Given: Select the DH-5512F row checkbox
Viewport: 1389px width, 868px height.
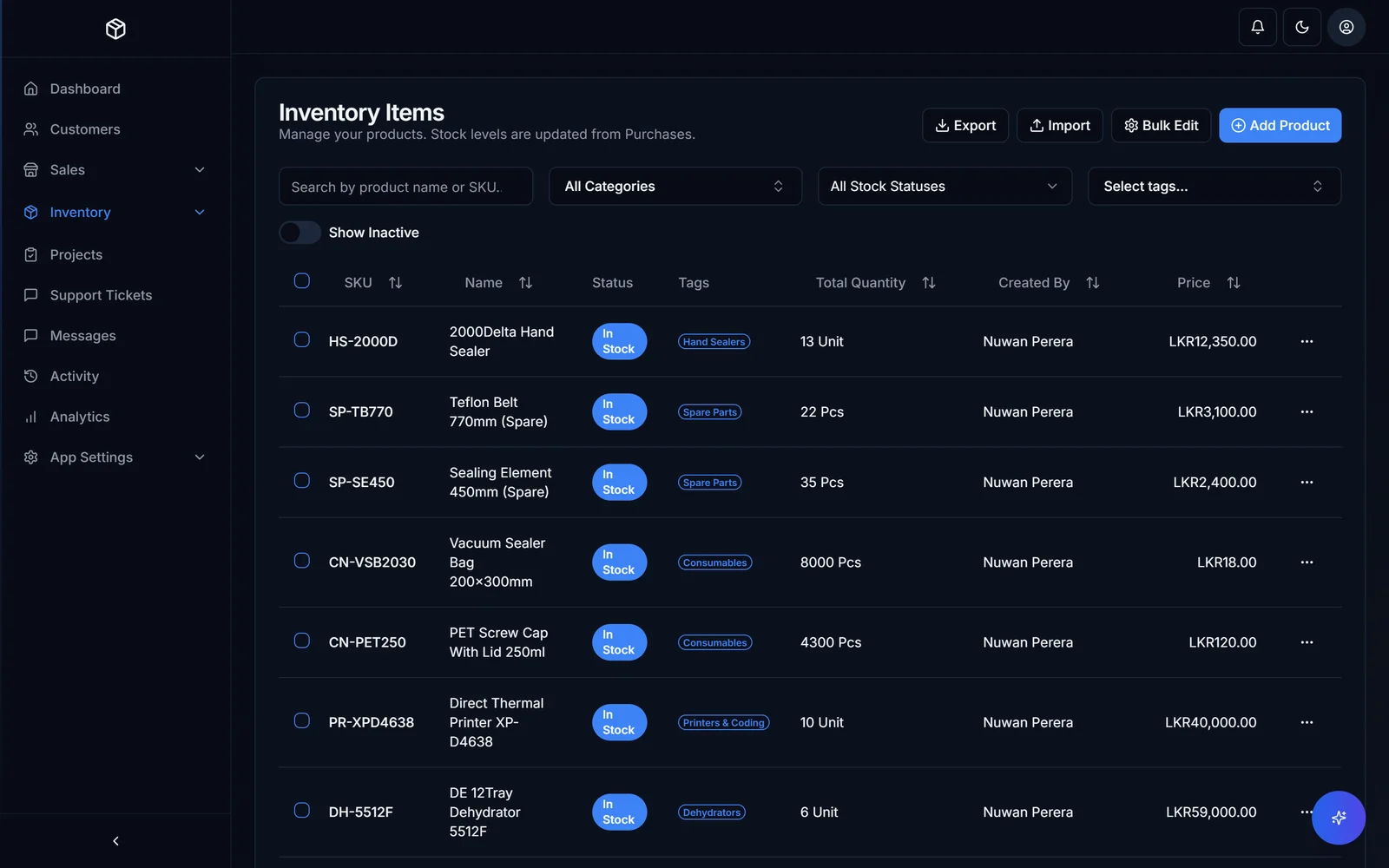Looking at the screenshot, I should click(301, 810).
